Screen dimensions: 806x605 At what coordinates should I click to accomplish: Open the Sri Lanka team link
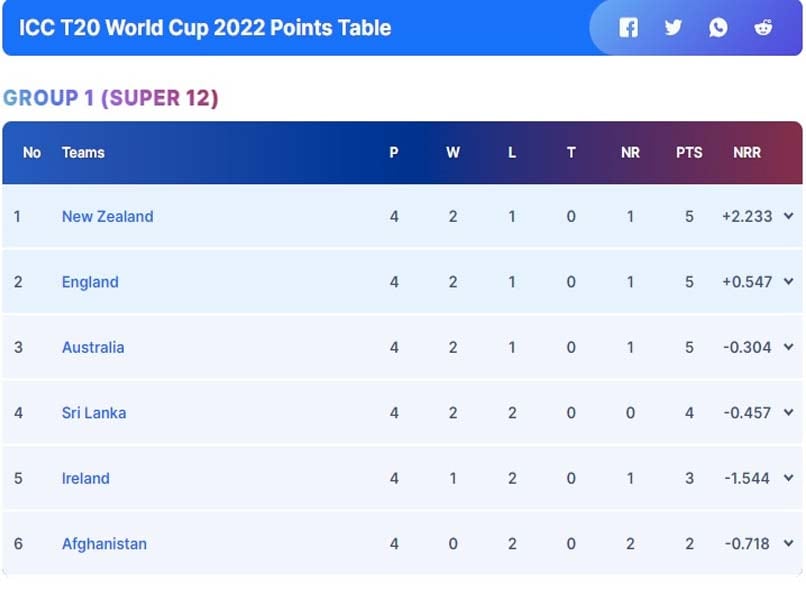point(94,413)
